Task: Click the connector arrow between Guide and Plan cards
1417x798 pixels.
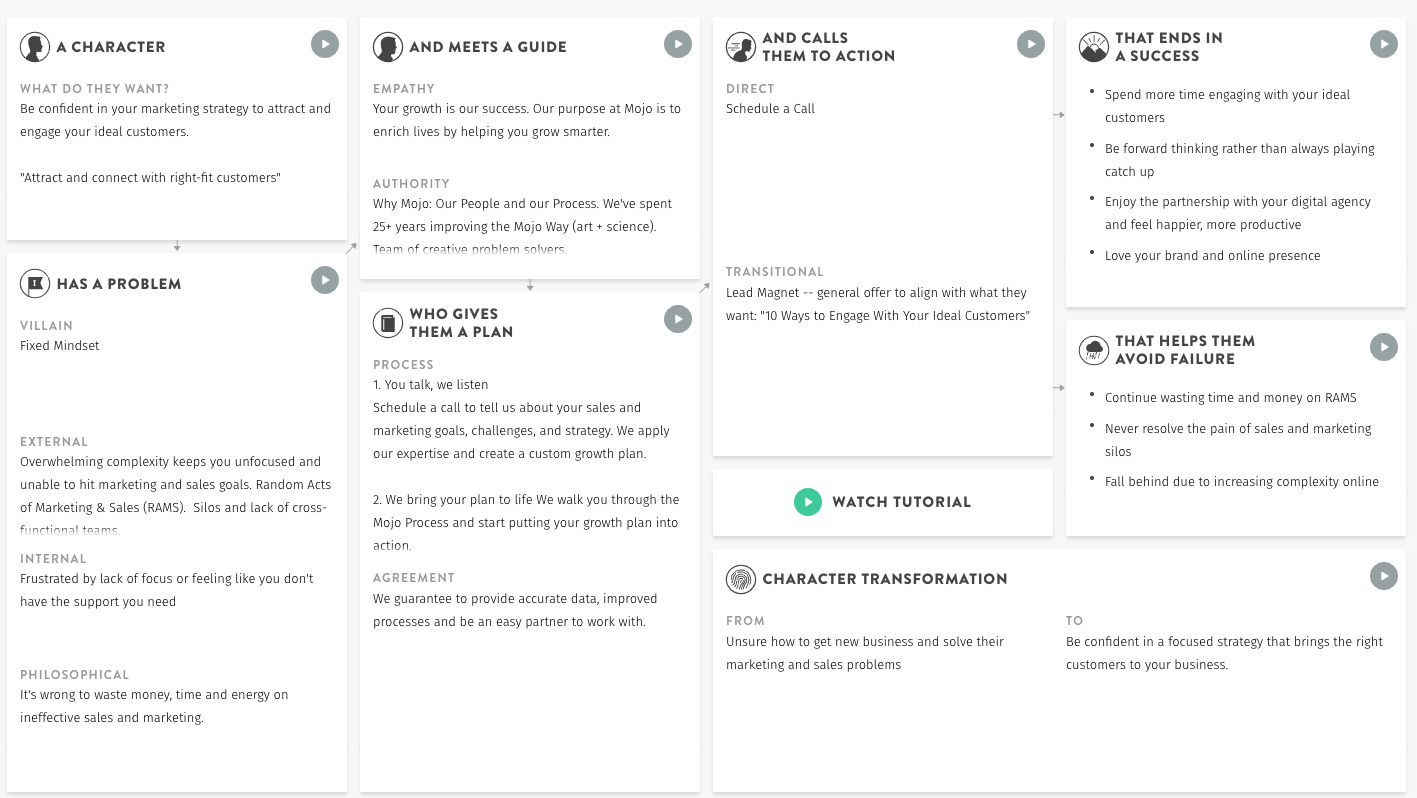Action: click(529, 284)
